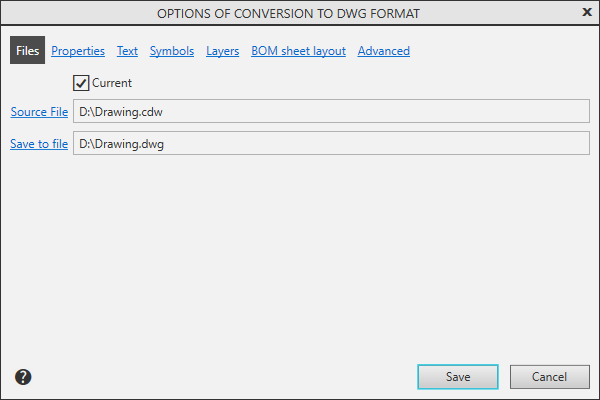
Task: Switch to the Advanced tab
Action: click(383, 51)
